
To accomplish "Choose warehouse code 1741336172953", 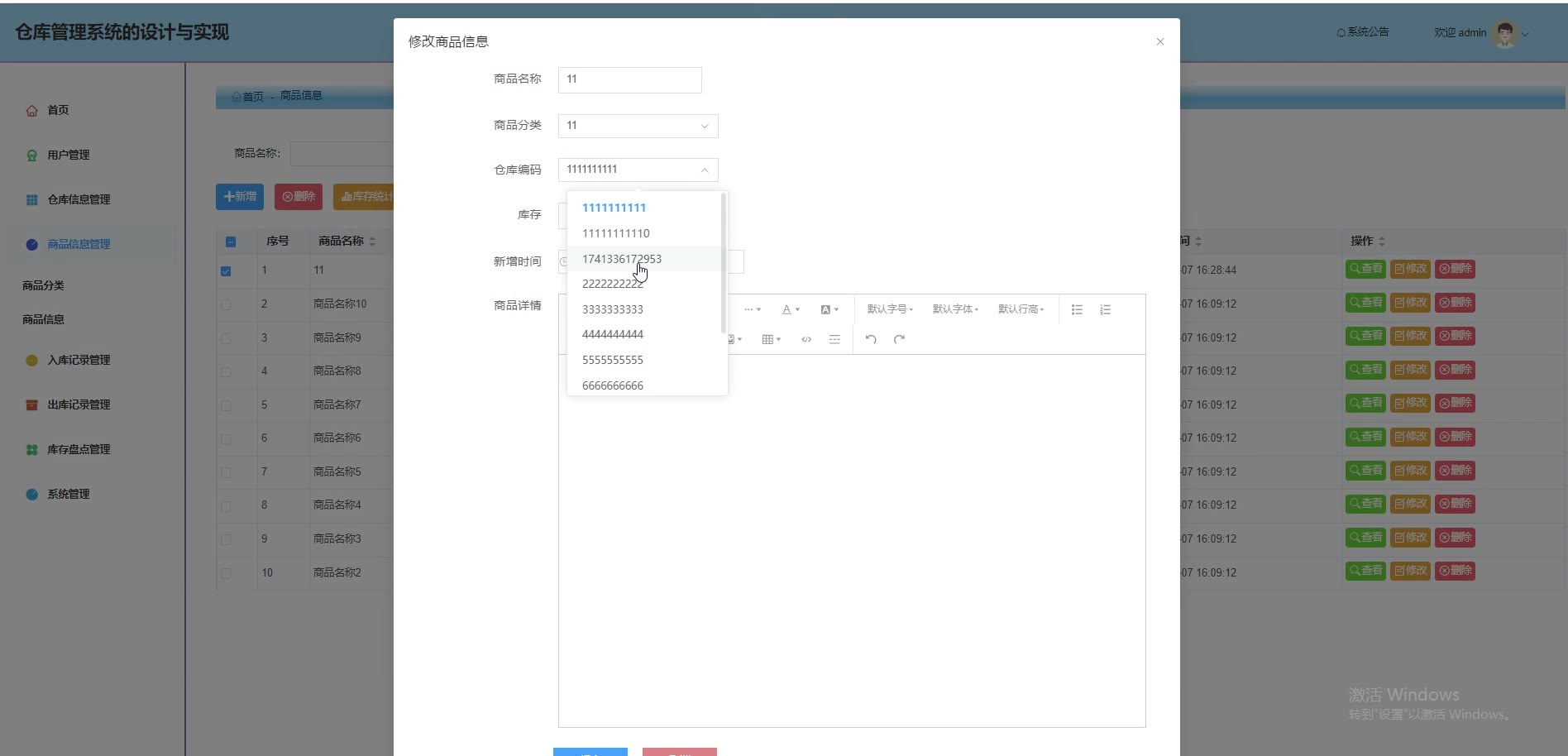I will pos(645,259).
